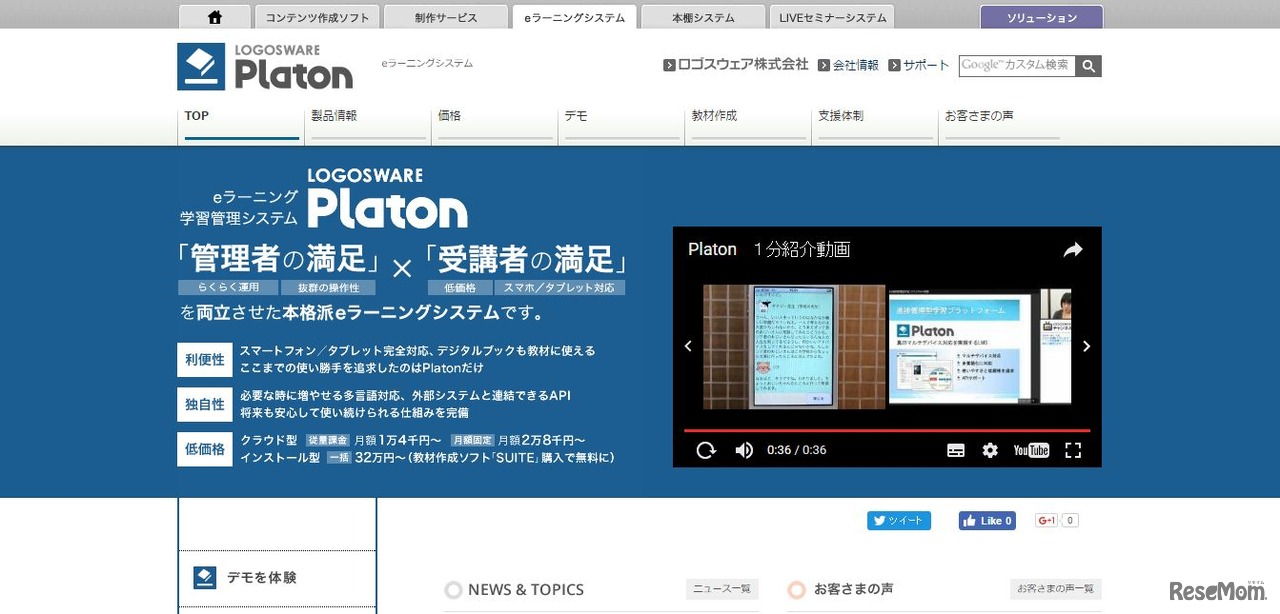Click the search magnifier icon

1090,65
